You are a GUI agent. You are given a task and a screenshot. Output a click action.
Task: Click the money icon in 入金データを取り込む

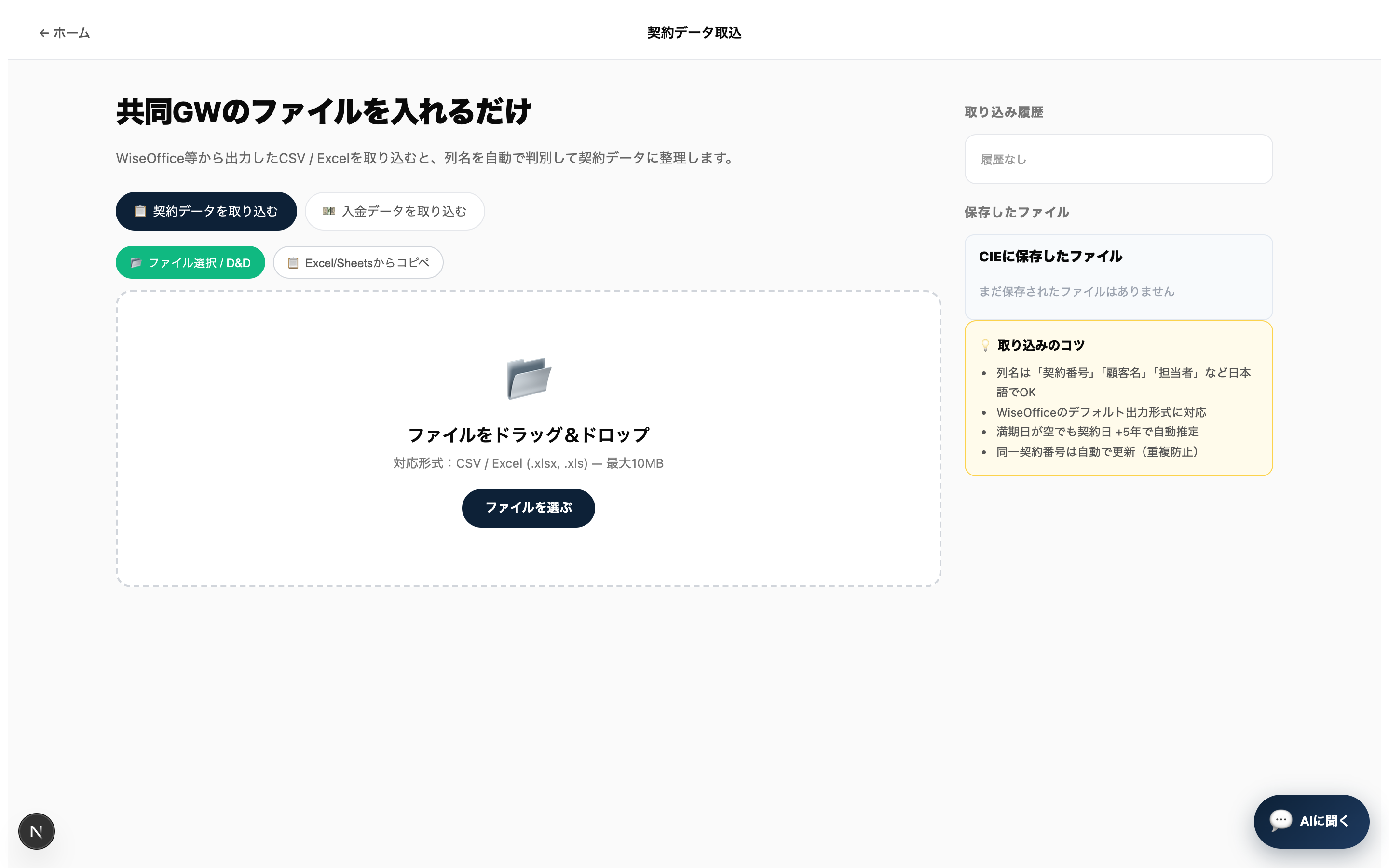(329, 211)
